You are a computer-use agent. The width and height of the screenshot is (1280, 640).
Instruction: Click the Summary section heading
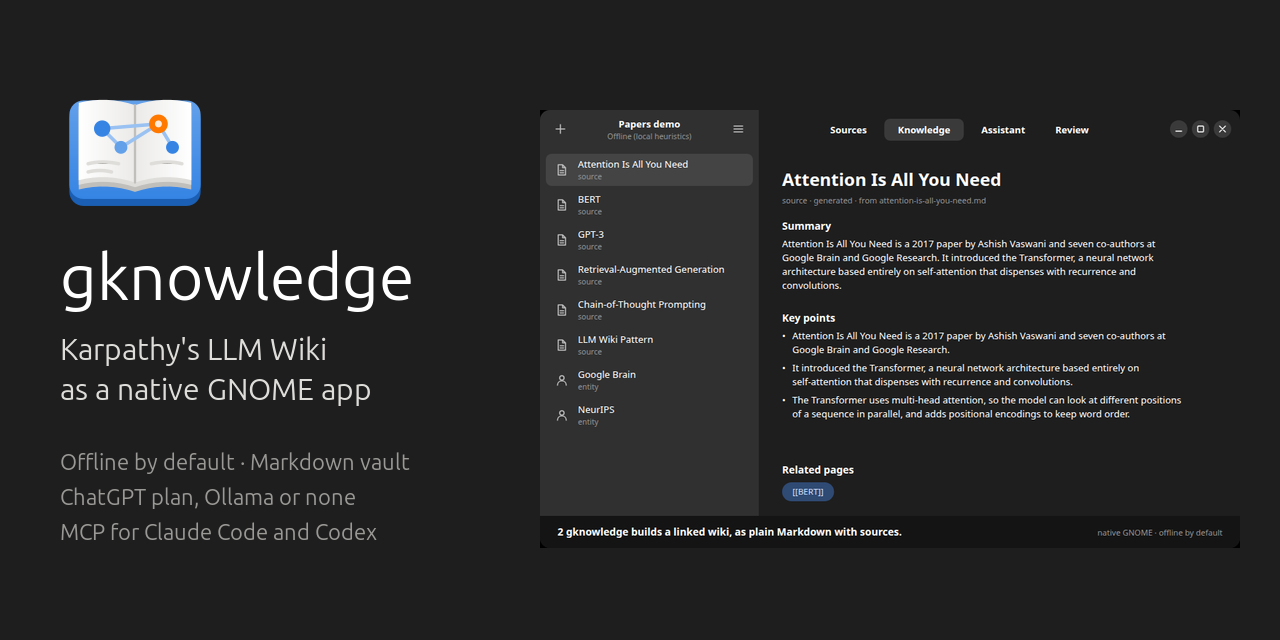(806, 226)
